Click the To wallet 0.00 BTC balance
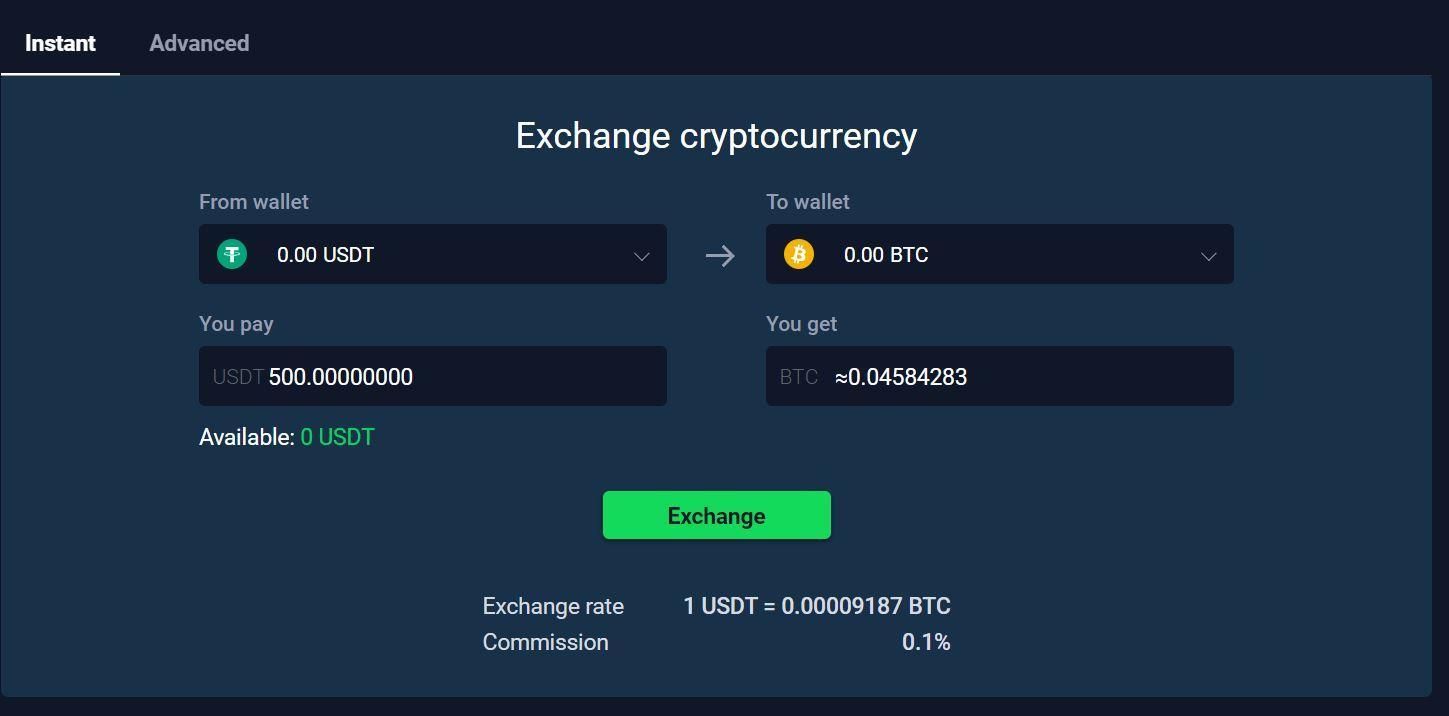The width and height of the screenshot is (1449, 716). point(886,254)
